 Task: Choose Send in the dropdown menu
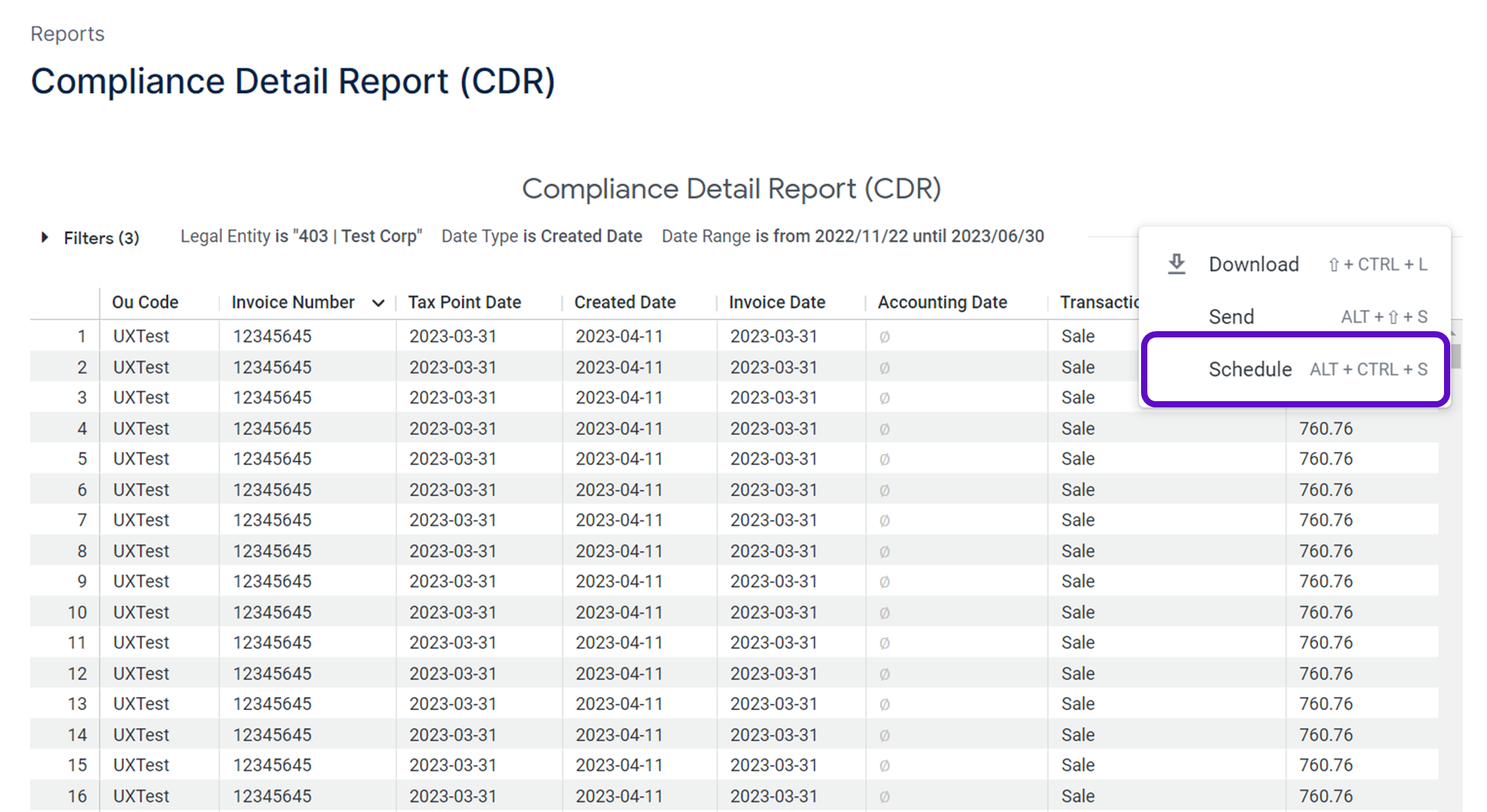tap(1231, 317)
